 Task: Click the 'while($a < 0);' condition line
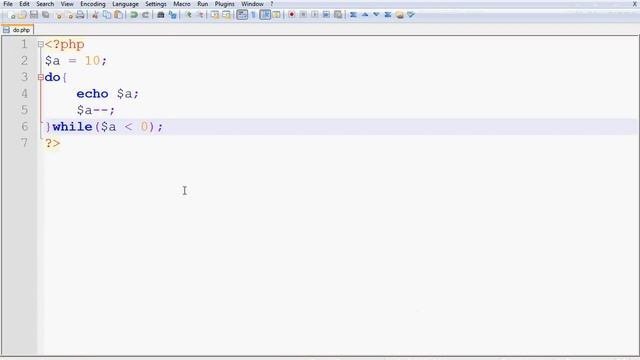[x=108, y=127]
